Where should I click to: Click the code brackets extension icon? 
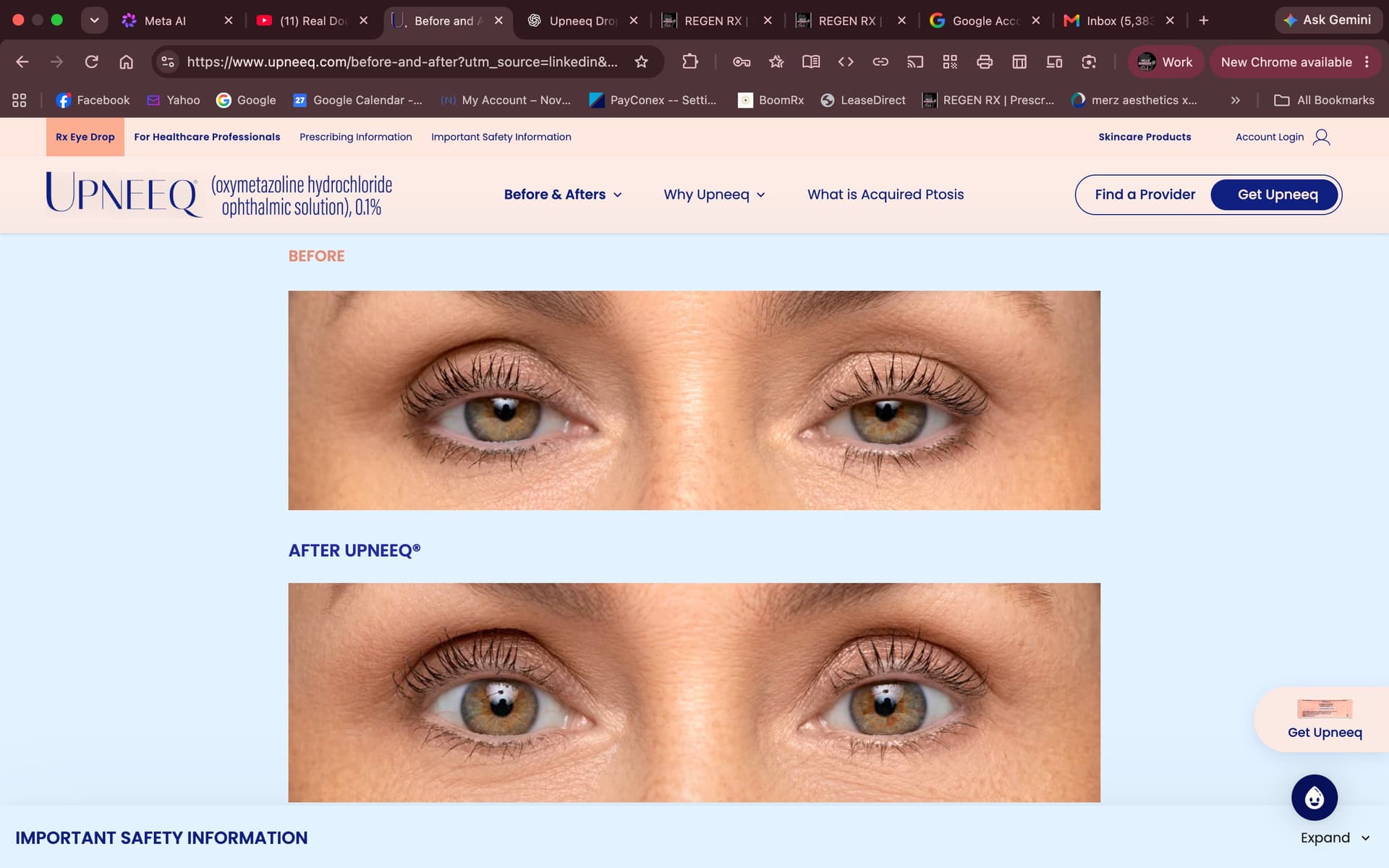pyautogui.click(x=846, y=62)
